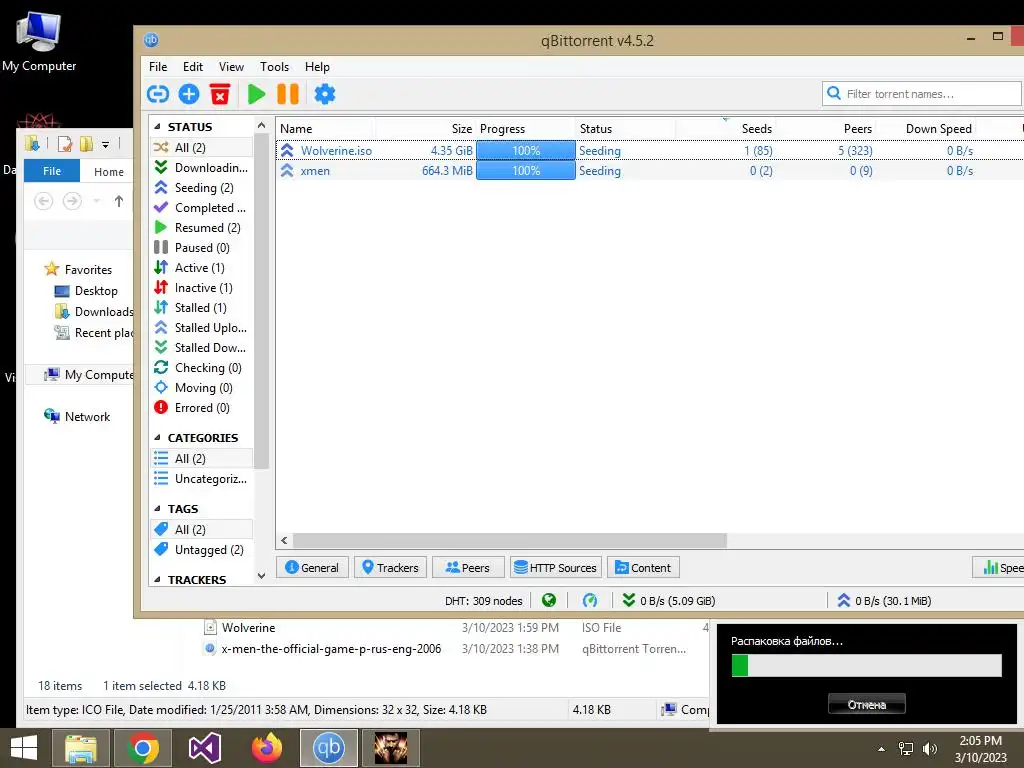Switch to the Content tab
This screenshot has height=768, width=1024.
click(x=643, y=568)
